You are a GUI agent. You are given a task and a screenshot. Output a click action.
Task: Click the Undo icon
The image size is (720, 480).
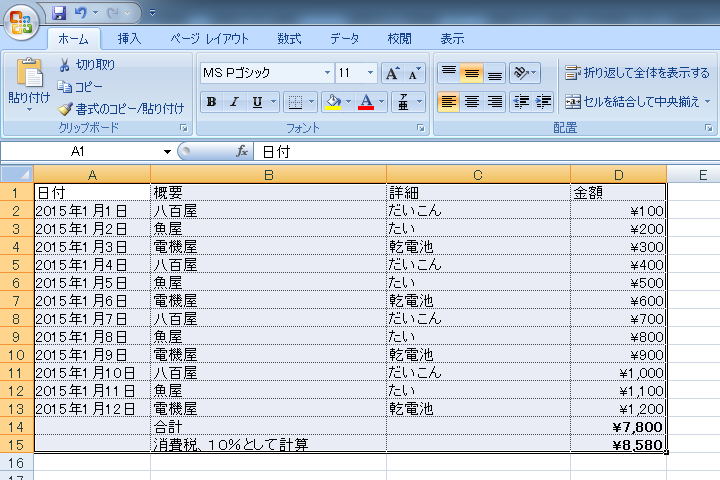coord(81,13)
